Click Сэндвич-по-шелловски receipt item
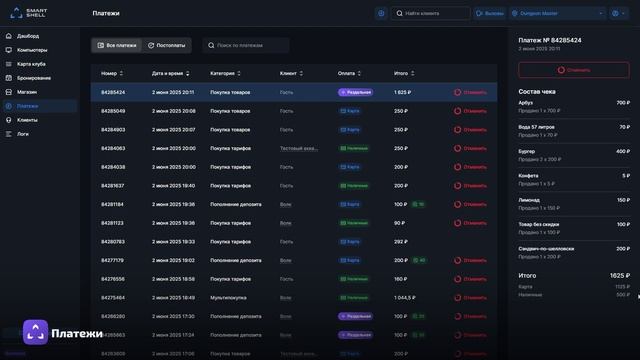The height and width of the screenshot is (360, 640). tap(574, 253)
